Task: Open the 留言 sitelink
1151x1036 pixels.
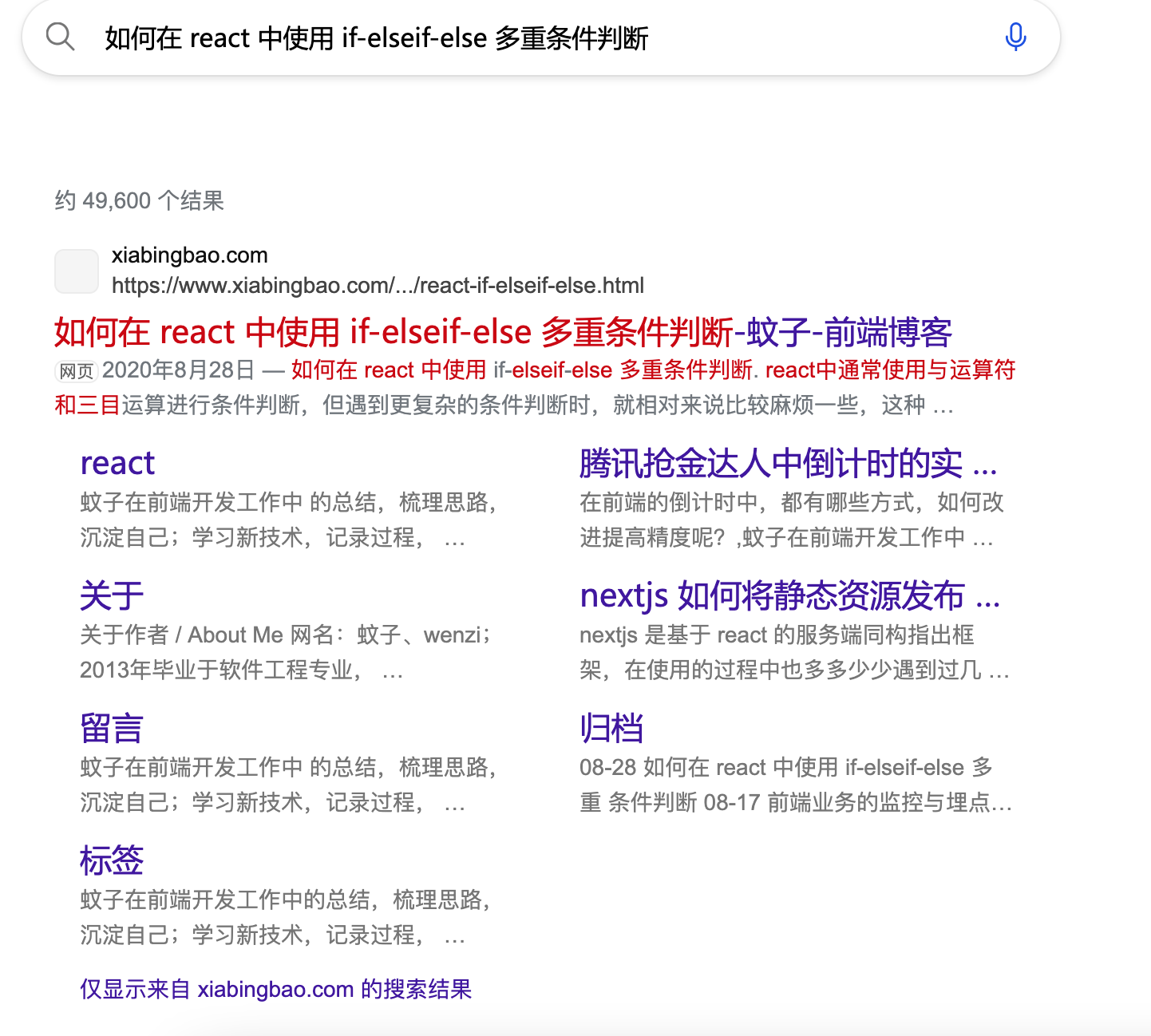Action: tap(112, 728)
